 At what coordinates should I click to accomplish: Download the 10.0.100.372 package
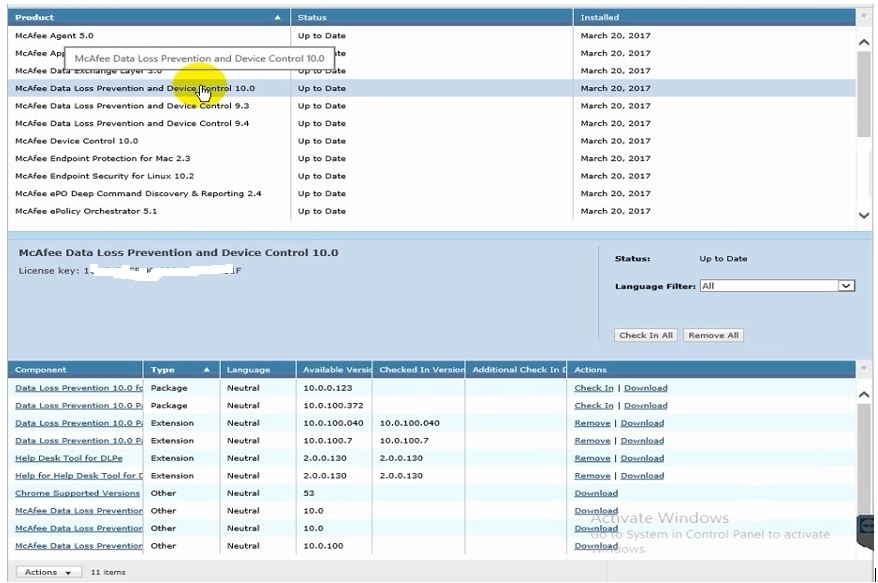click(x=645, y=406)
